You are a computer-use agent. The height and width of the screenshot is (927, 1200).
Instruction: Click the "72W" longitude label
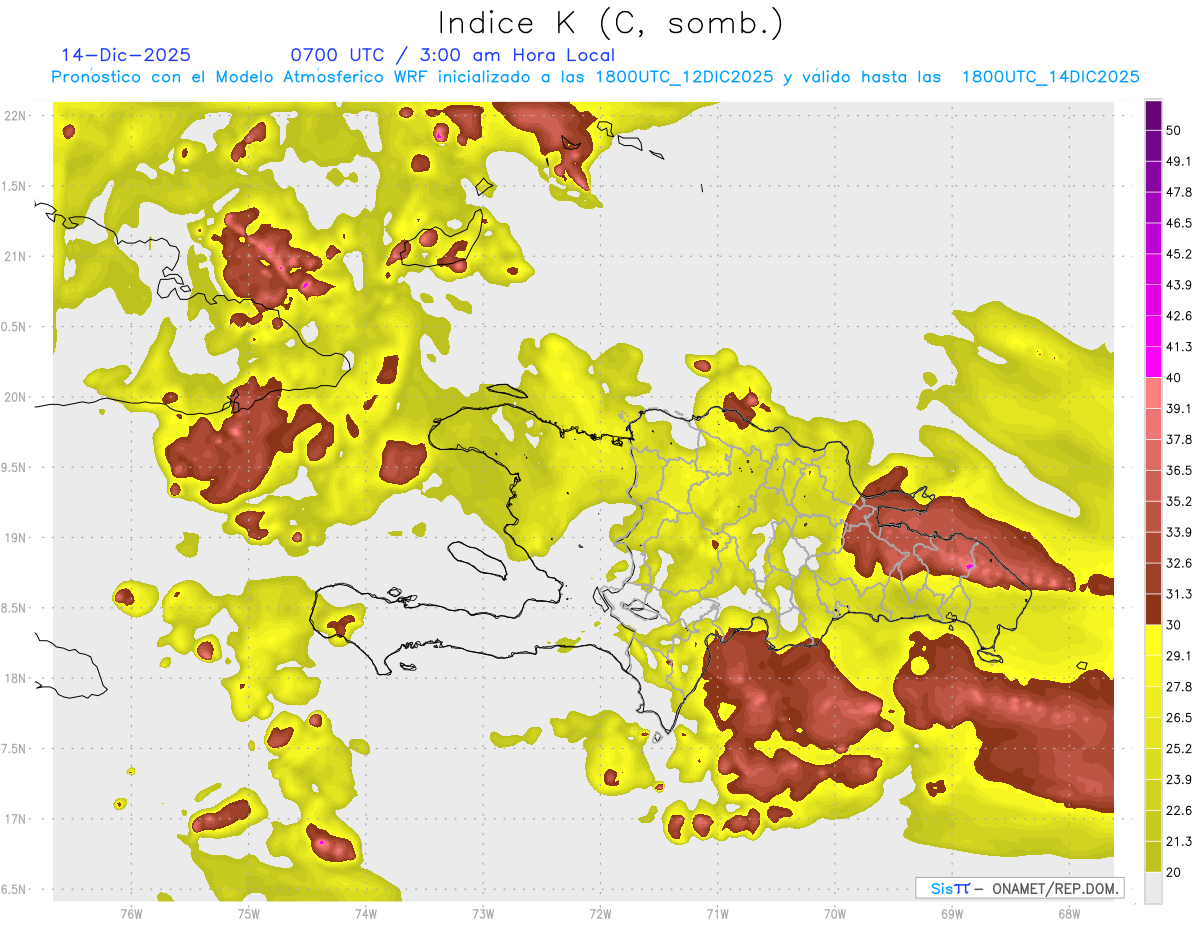tap(600, 914)
